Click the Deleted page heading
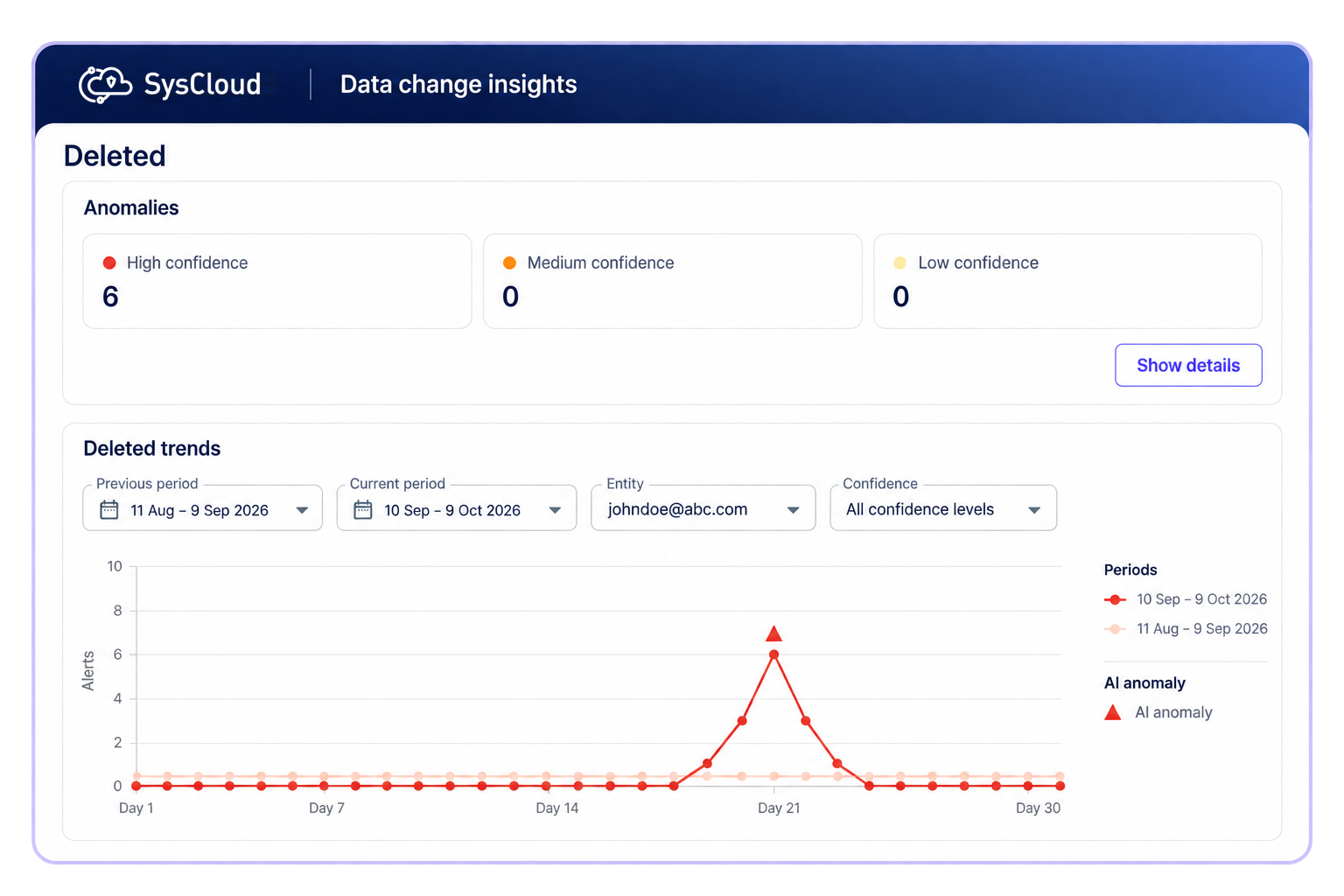This screenshot has height=896, width=1344. [x=115, y=156]
